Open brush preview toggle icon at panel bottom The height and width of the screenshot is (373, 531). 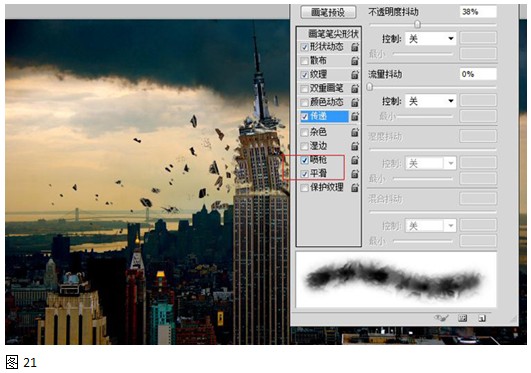coord(441,318)
